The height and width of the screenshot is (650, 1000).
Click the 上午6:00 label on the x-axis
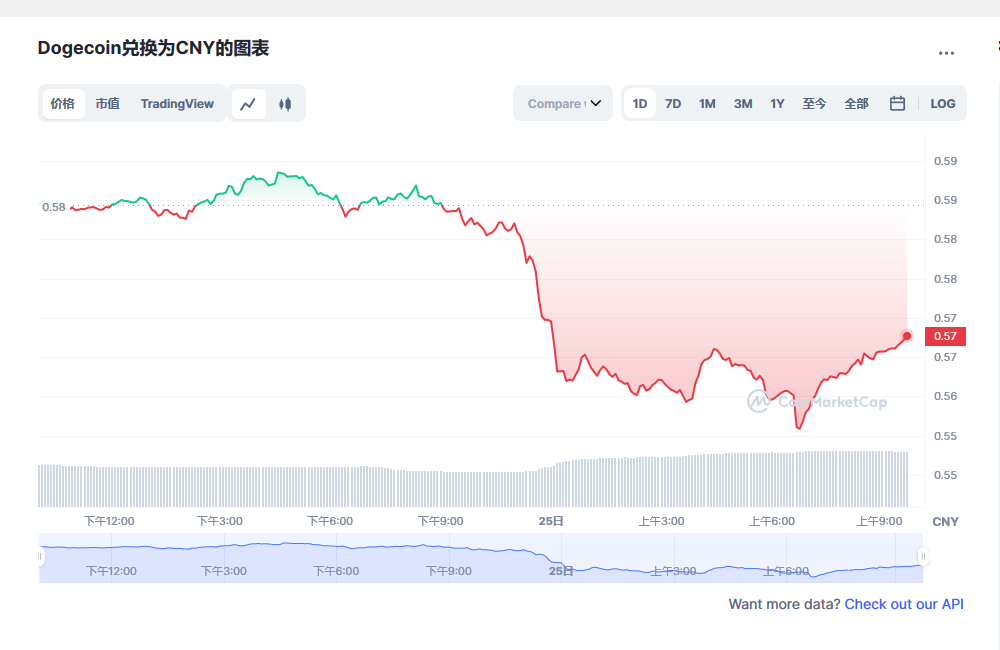coord(772,521)
